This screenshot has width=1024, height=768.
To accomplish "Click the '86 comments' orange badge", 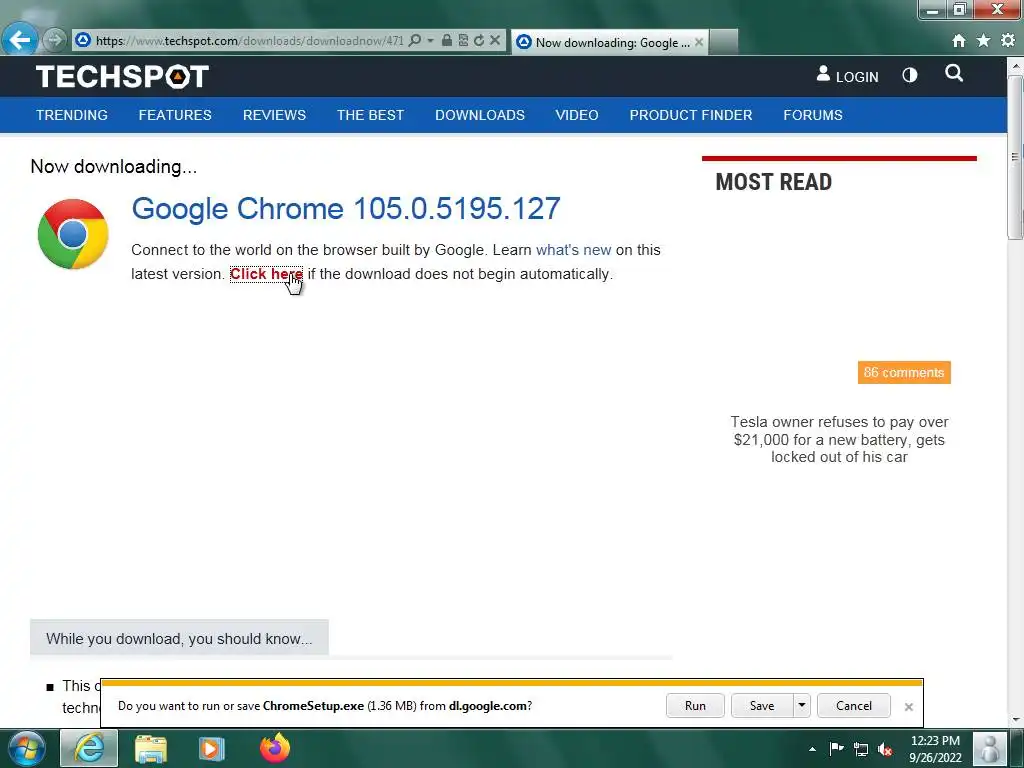I will [904, 372].
